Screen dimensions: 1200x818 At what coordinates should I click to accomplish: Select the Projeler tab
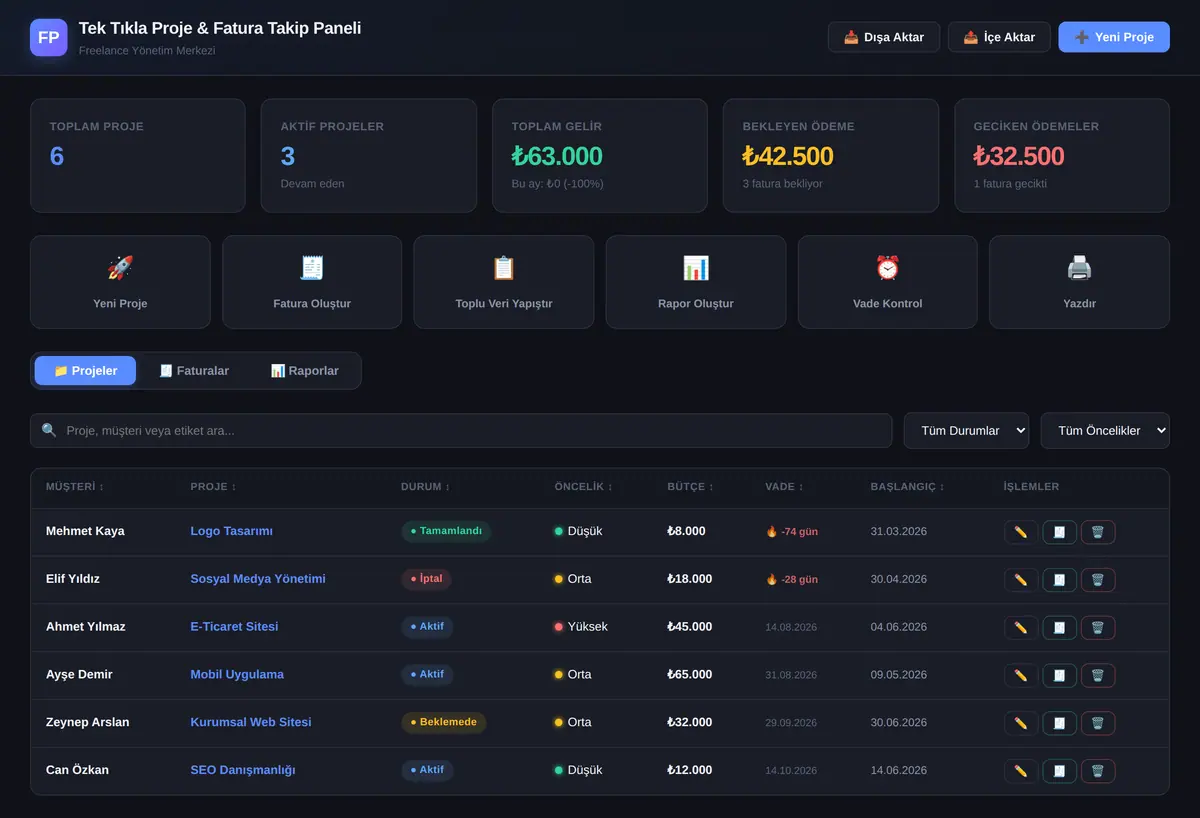85,371
